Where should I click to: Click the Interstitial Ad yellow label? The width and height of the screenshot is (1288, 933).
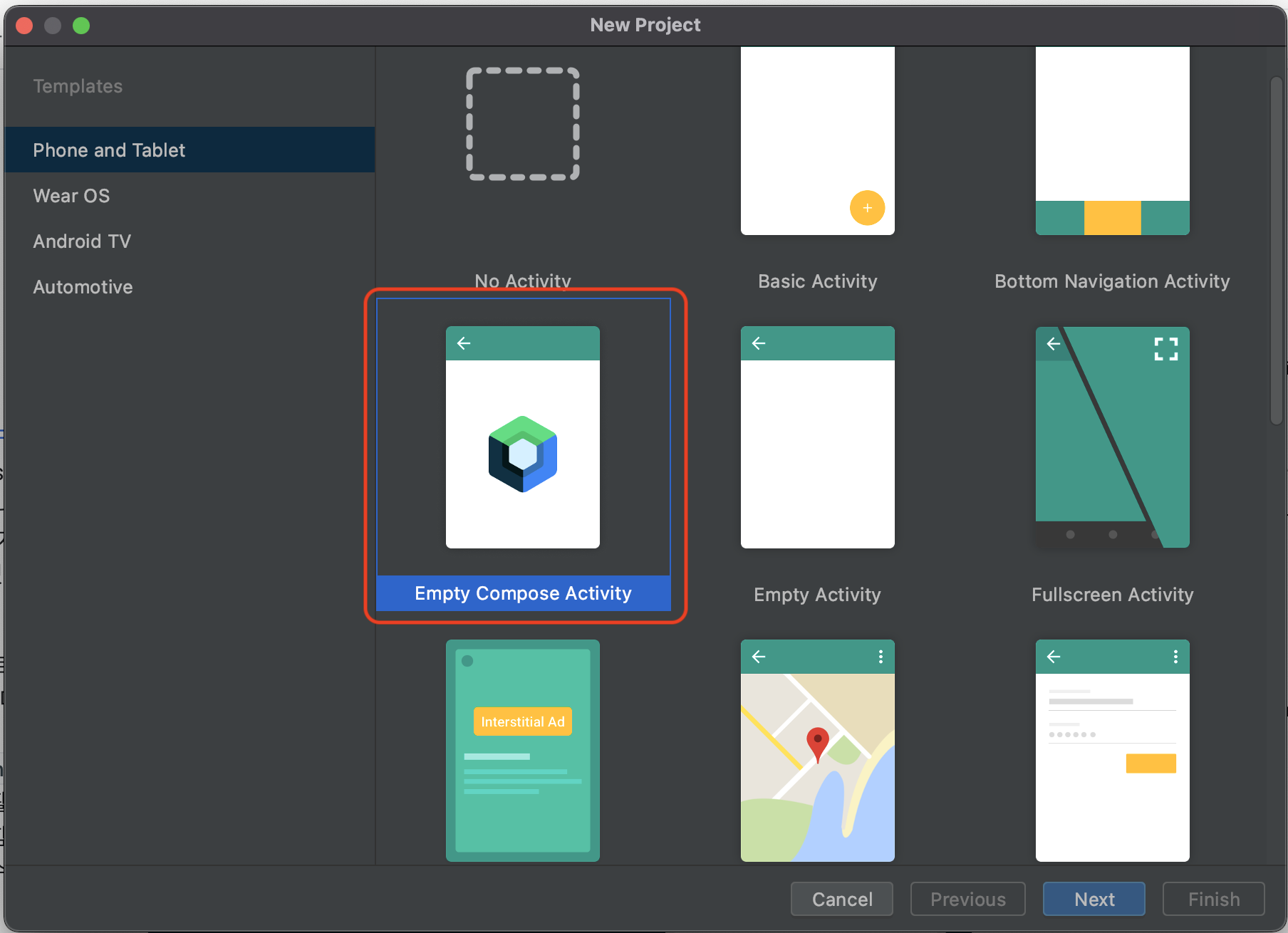pos(523,721)
